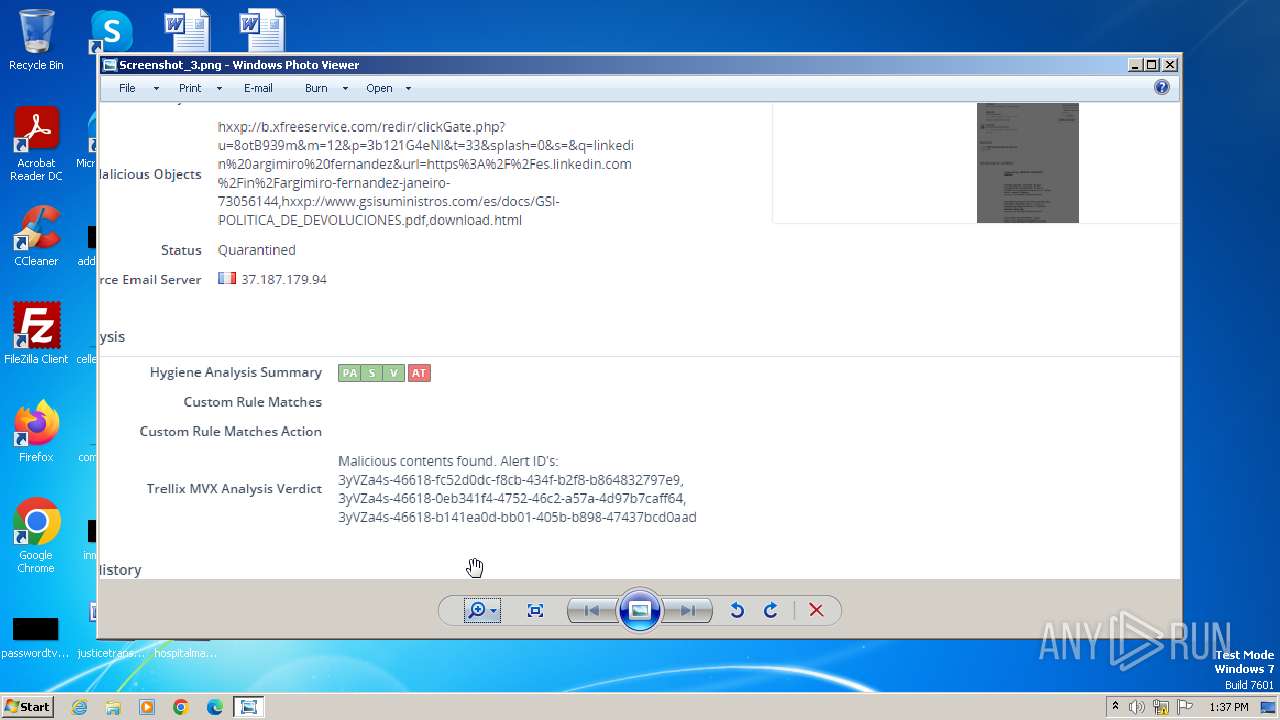Viewport: 1280px width, 720px height.
Task: Click the green V hygiene badge
Action: point(394,373)
